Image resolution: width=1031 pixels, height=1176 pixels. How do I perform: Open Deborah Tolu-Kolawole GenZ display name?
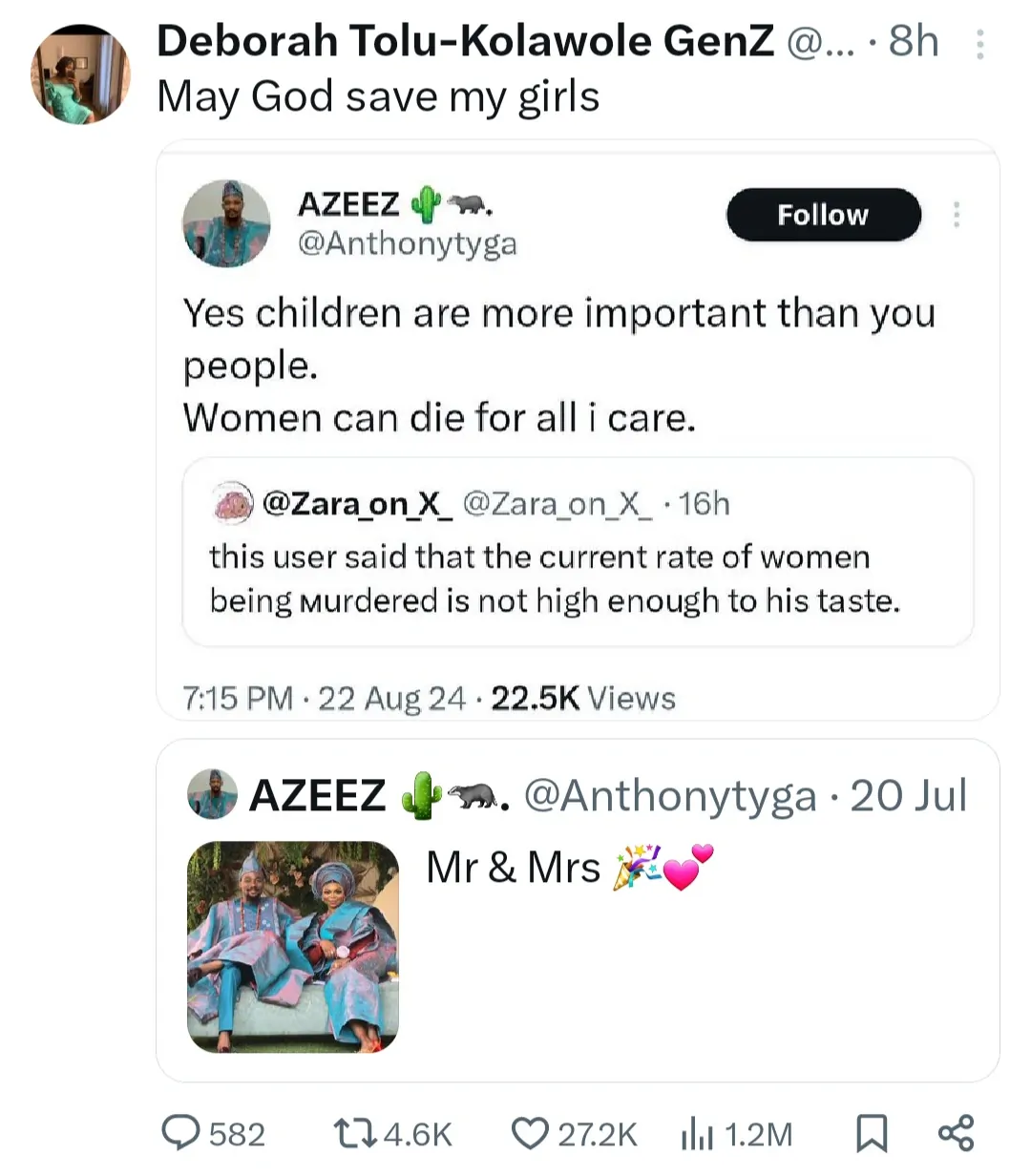[465, 42]
